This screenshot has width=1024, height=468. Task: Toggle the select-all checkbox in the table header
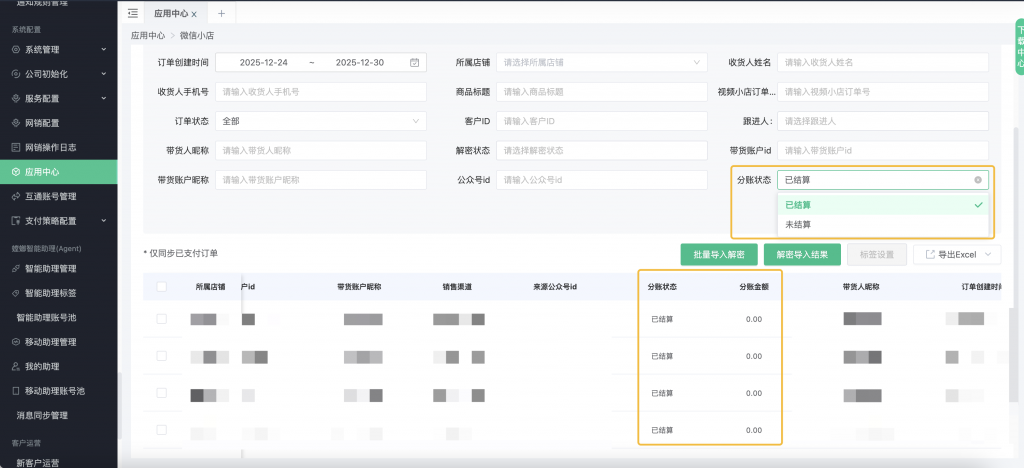[x=162, y=287]
